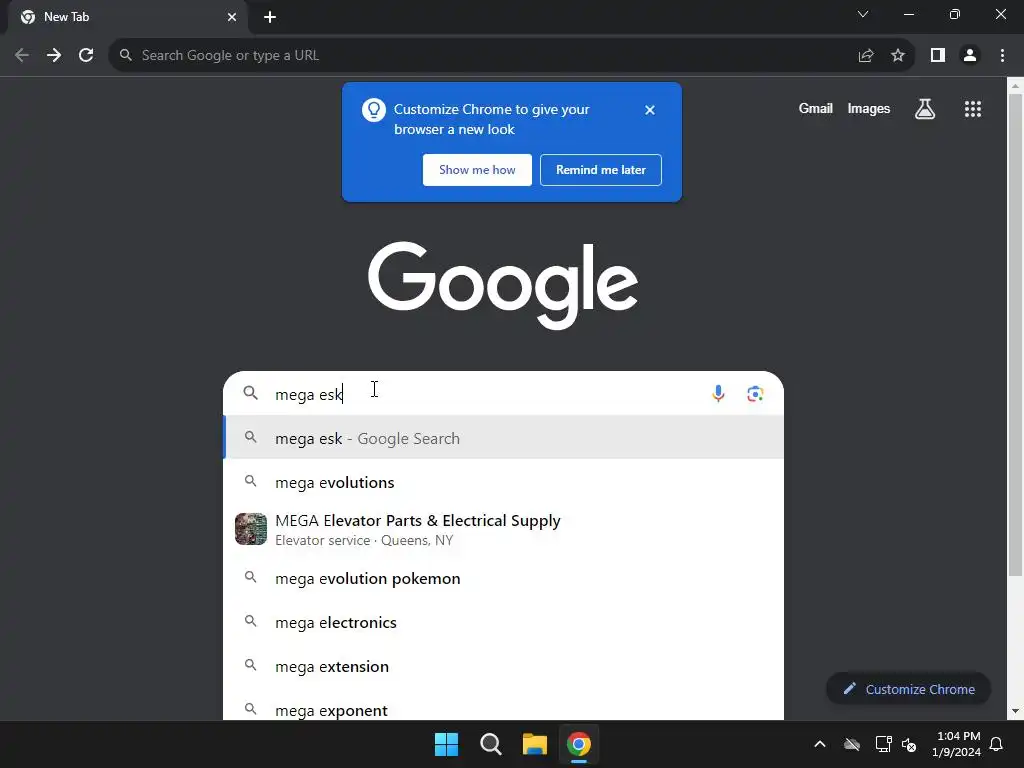Screen dimensions: 1024x768
Task: Open the Google apps grid
Action: [x=973, y=109]
